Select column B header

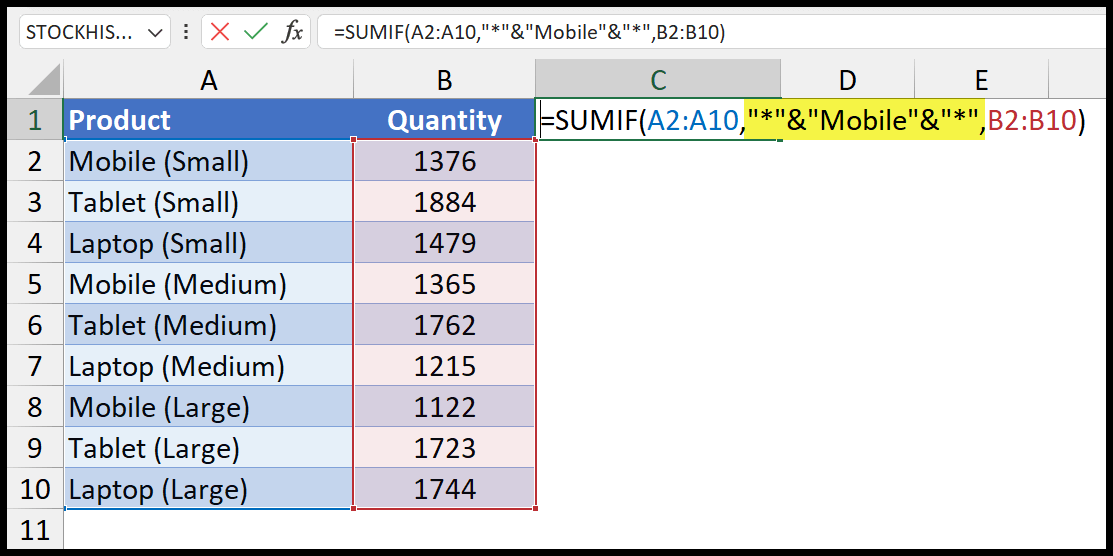[444, 80]
